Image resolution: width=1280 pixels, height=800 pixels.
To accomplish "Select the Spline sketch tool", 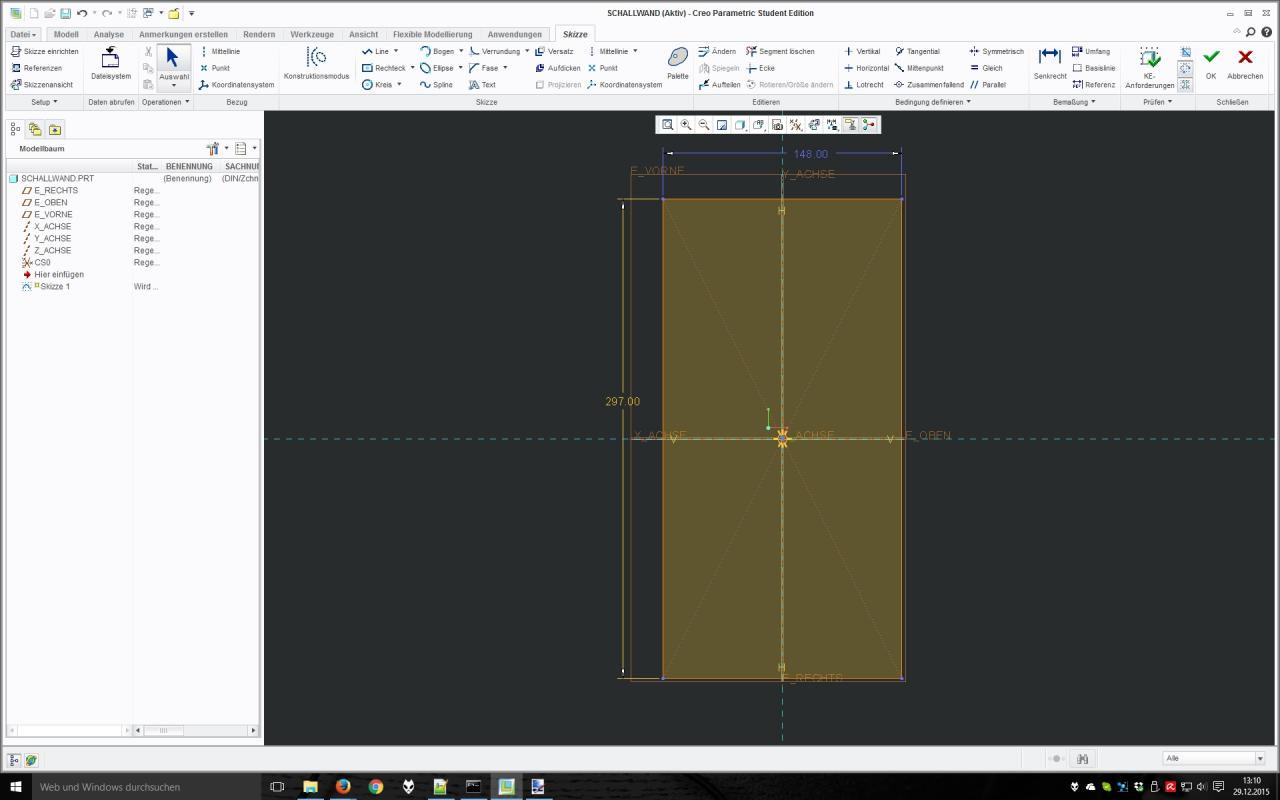I will (436, 85).
